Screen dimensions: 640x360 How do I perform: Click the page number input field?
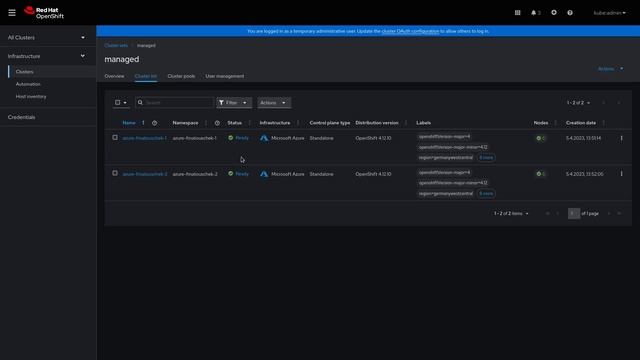[x=574, y=213]
